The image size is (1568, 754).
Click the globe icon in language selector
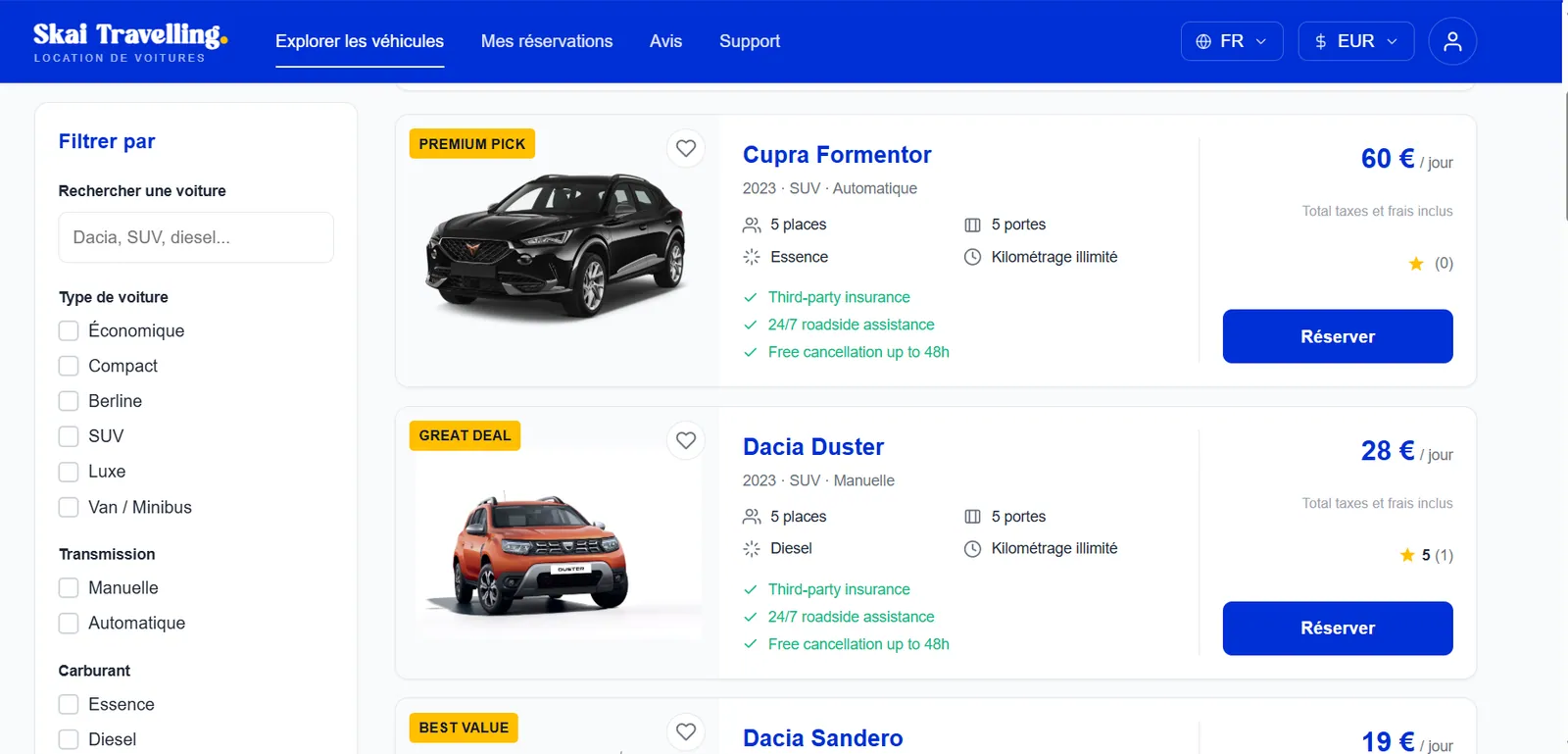[x=1203, y=41]
